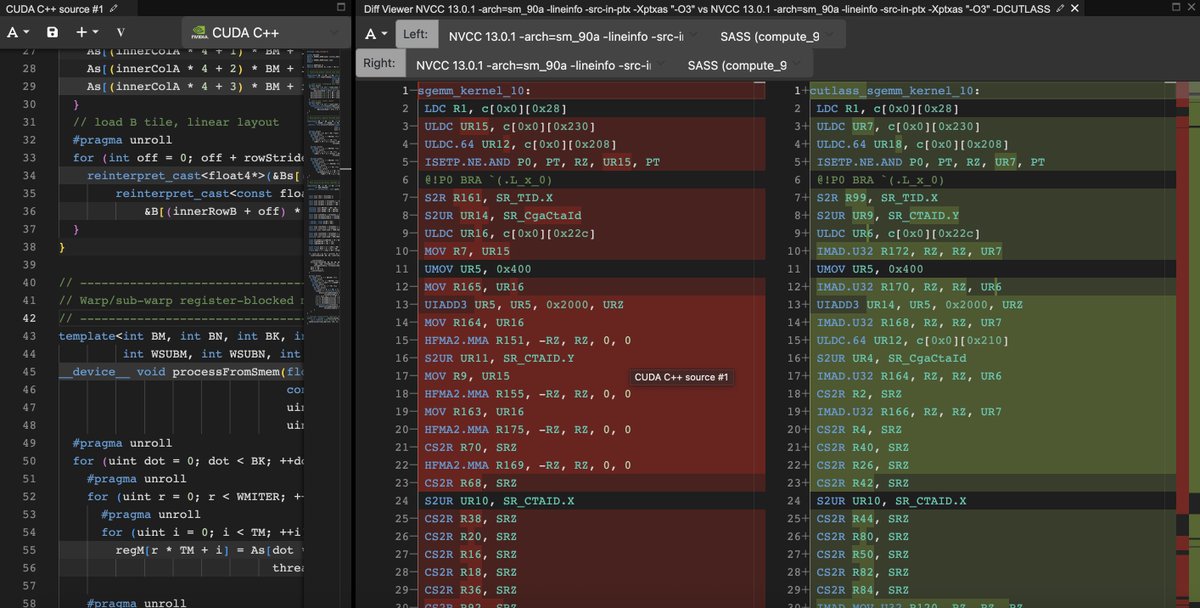
Task: Open Right side SASS output type dropdown
Action: point(744,65)
